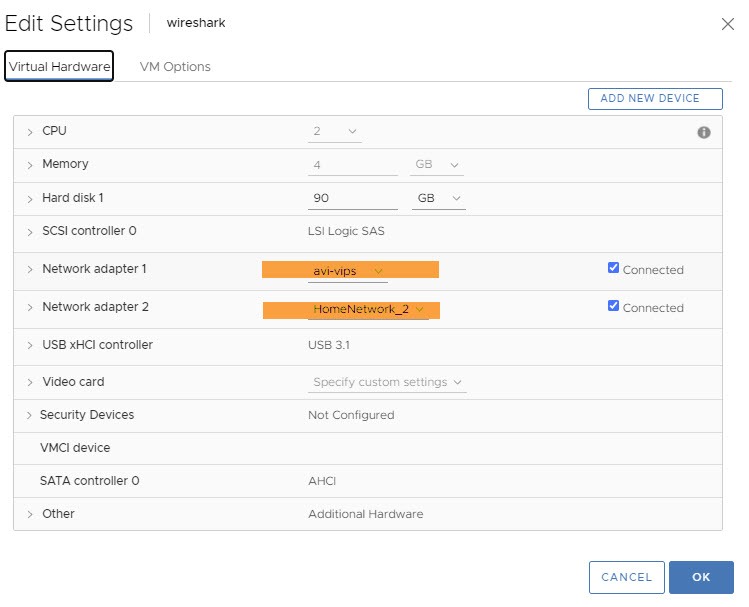The width and height of the screenshot is (749, 607).
Task: Click the USB 3.1 value text
Action: click(329, 345)
